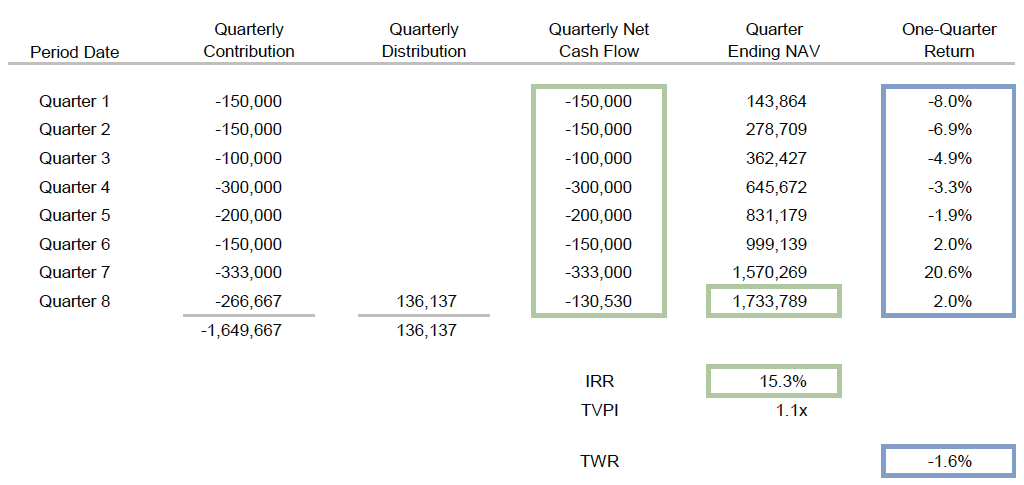
Task: Click the Quarter 8 distribution 136,137
Action: click(424, 300)
